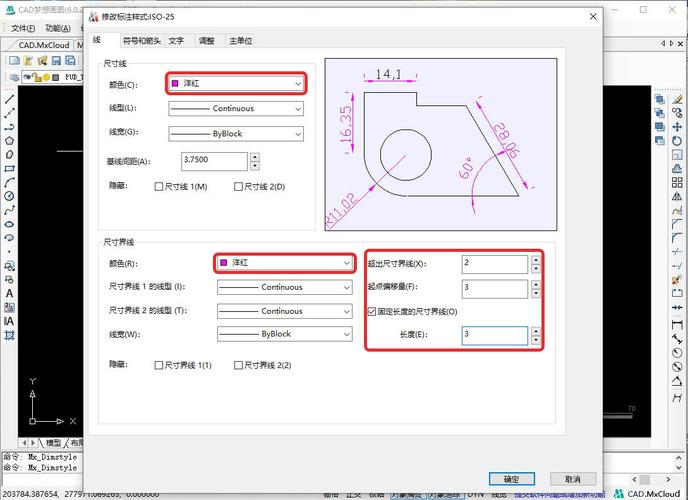Close the 修改标注样式 dialog
Viewport: 688px width, 500px height.
(593, 17)
